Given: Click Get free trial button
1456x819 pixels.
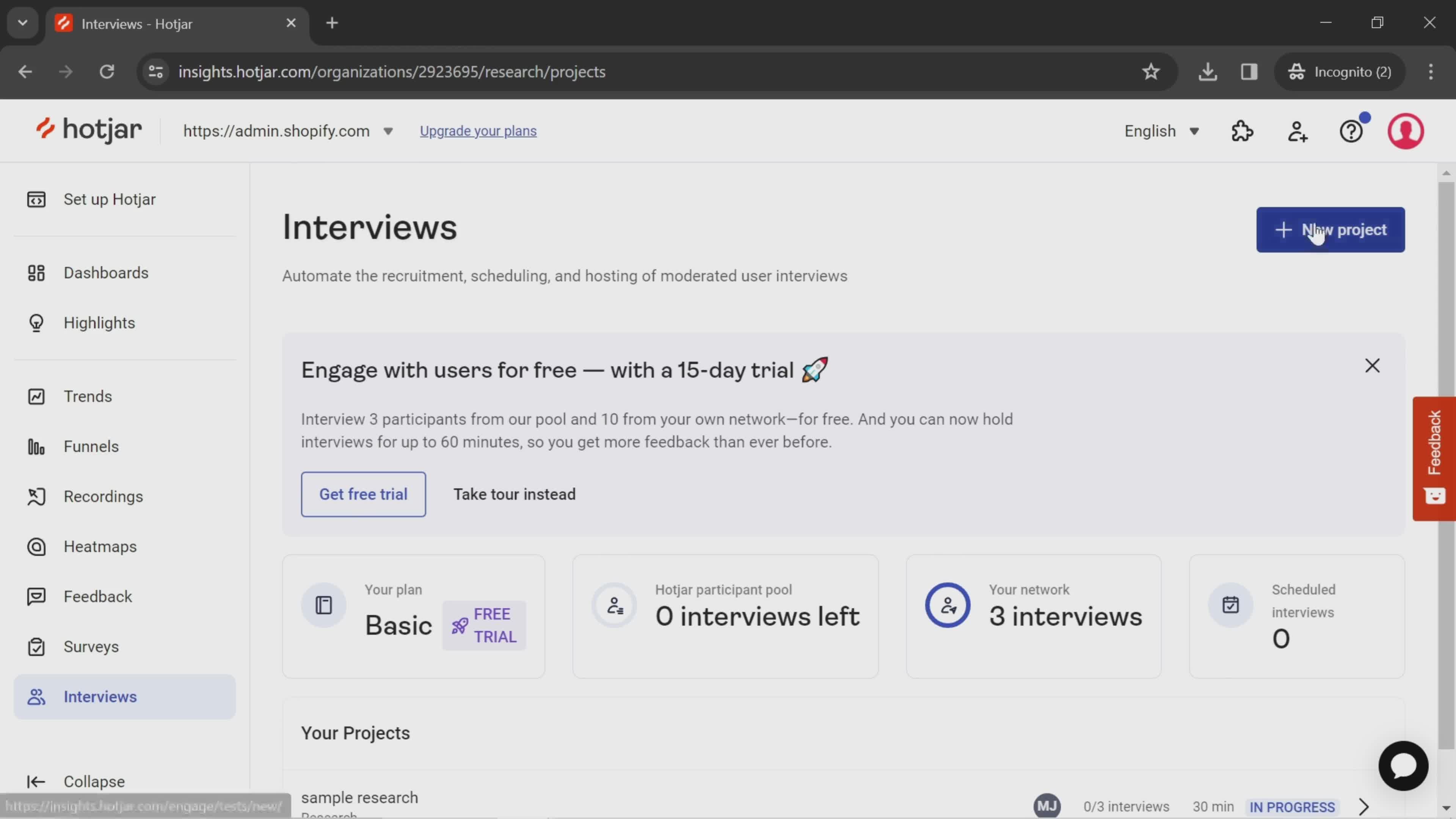Looking at the screenshot, I should click(364, 494).
